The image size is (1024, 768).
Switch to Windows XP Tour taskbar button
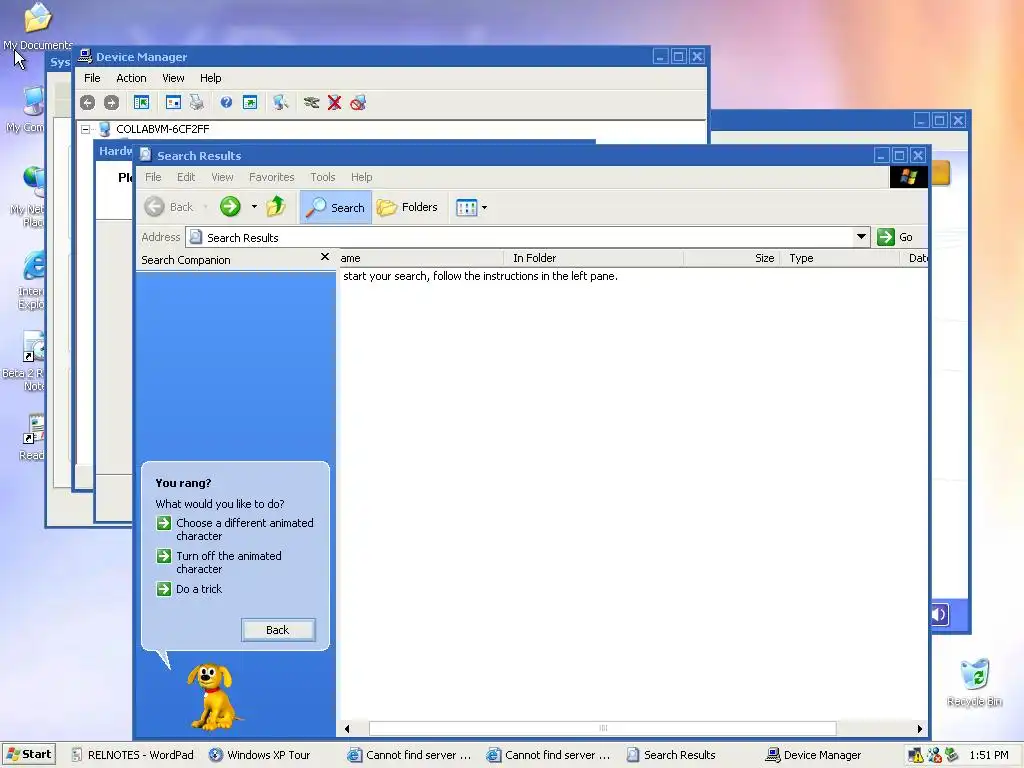[x=260, y=755]
